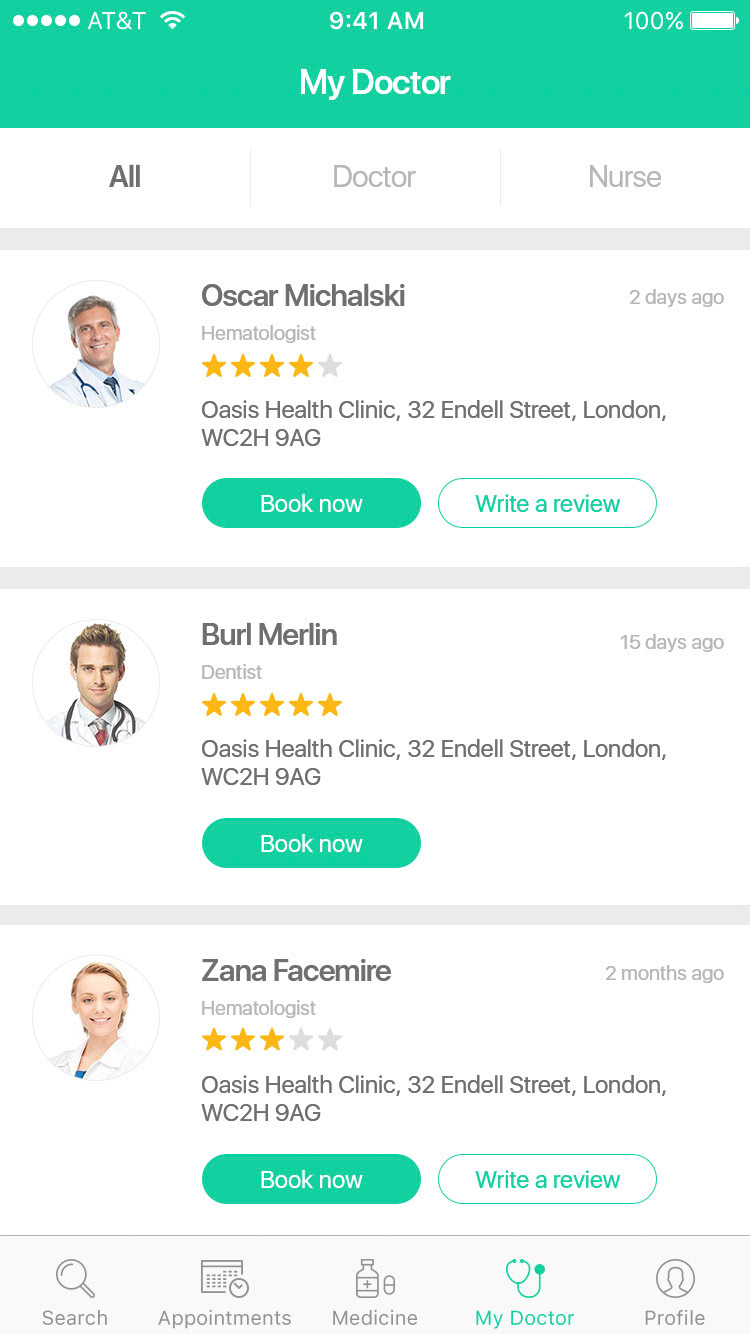Open the Profile icon
This screenshot has width=750, height=1334.
[675, 1278]
